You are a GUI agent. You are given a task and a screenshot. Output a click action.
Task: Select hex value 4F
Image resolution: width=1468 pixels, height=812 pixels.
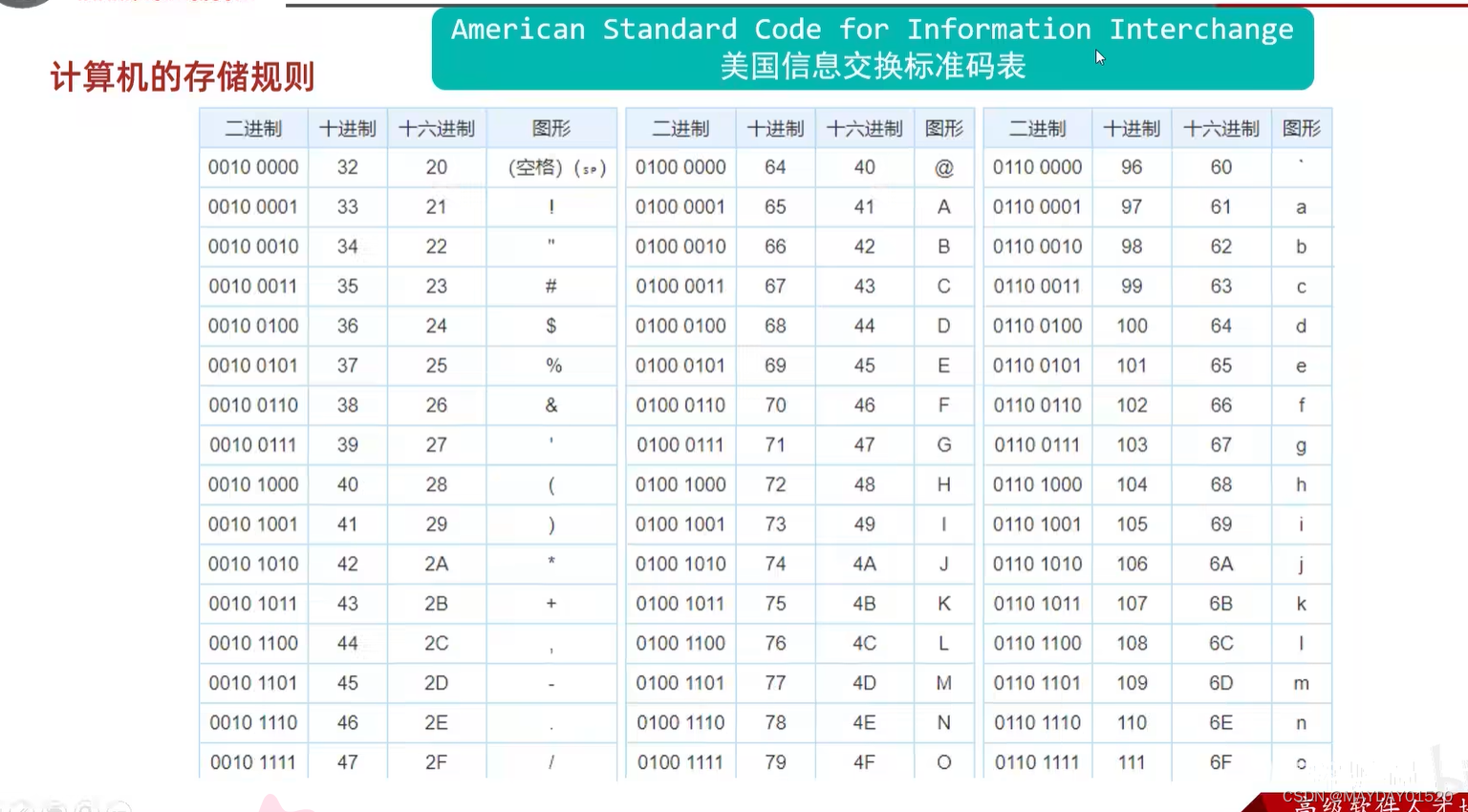pyautogui.click(x=865, y=762)
